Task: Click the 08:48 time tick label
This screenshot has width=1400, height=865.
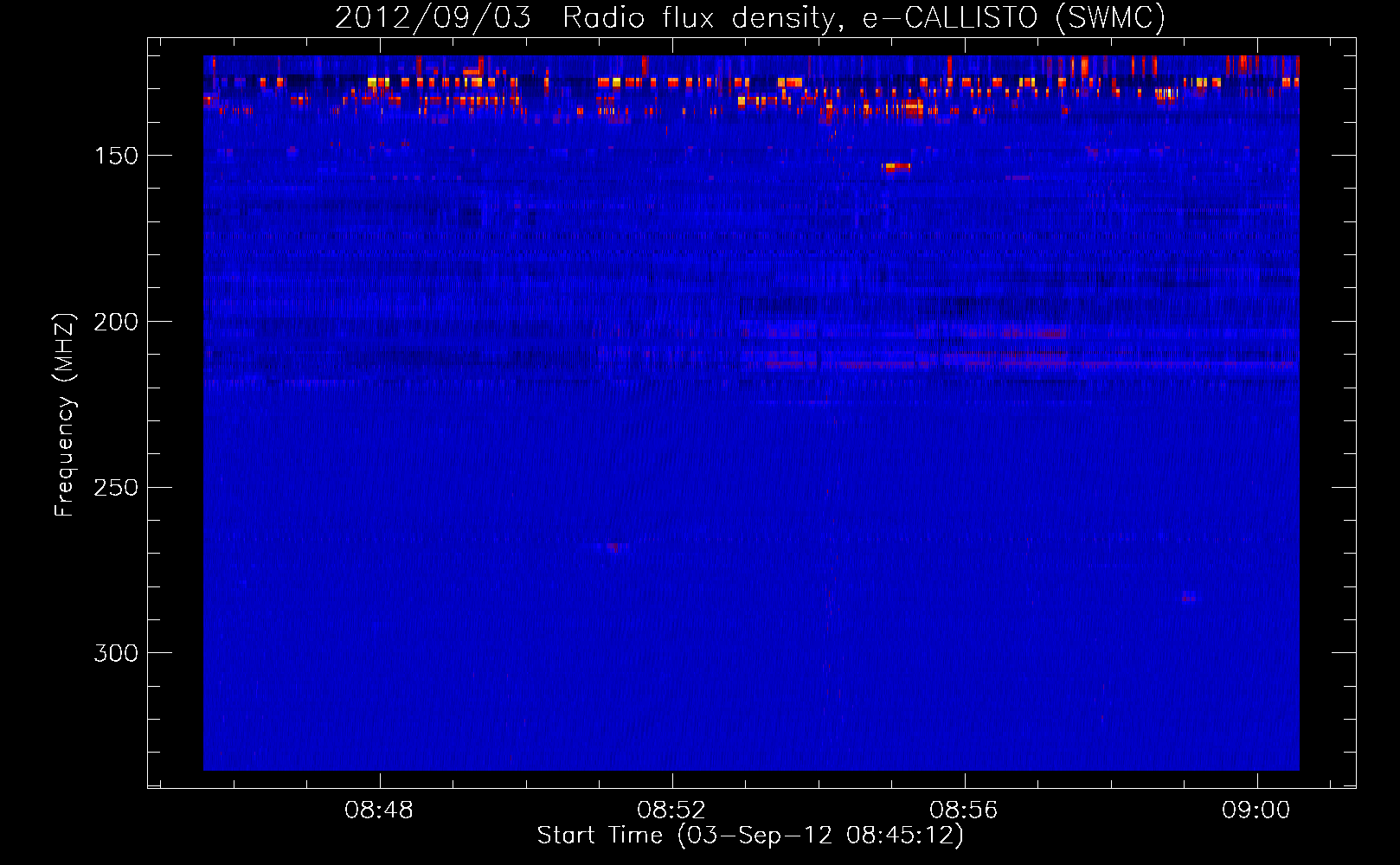Action: pos(379,811)
